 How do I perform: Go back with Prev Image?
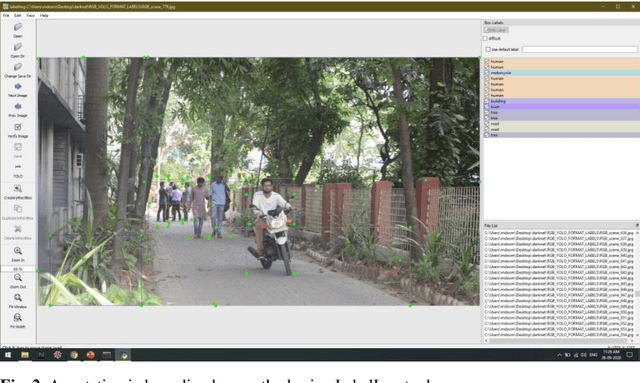point(18,110)
